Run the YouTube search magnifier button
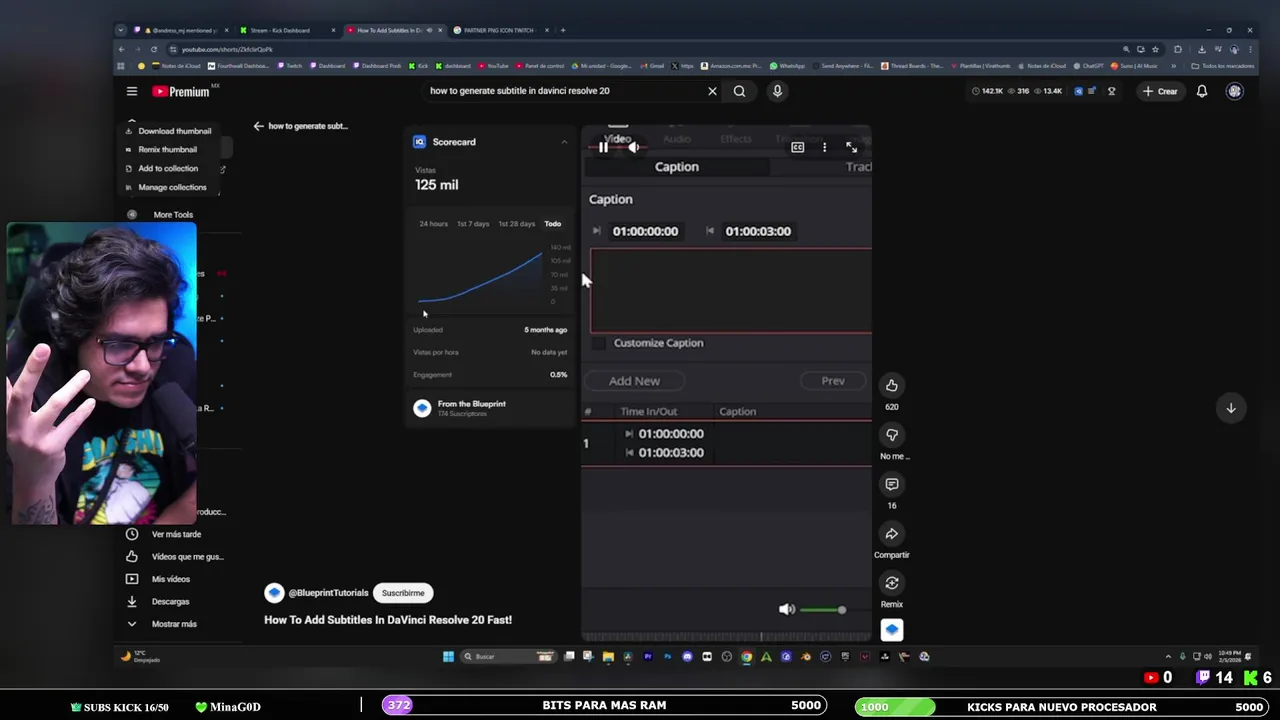This screenshot has width=1280, height=720. pos(739,91)
